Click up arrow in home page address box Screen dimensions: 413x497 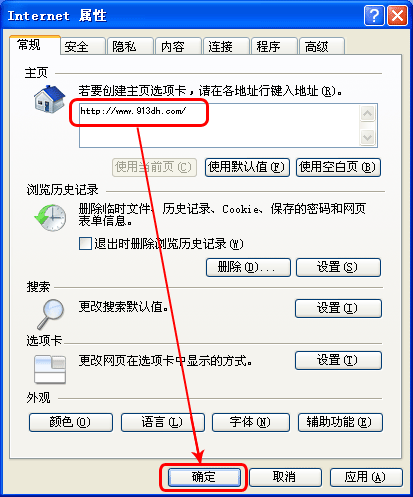(x=367, y=114)
